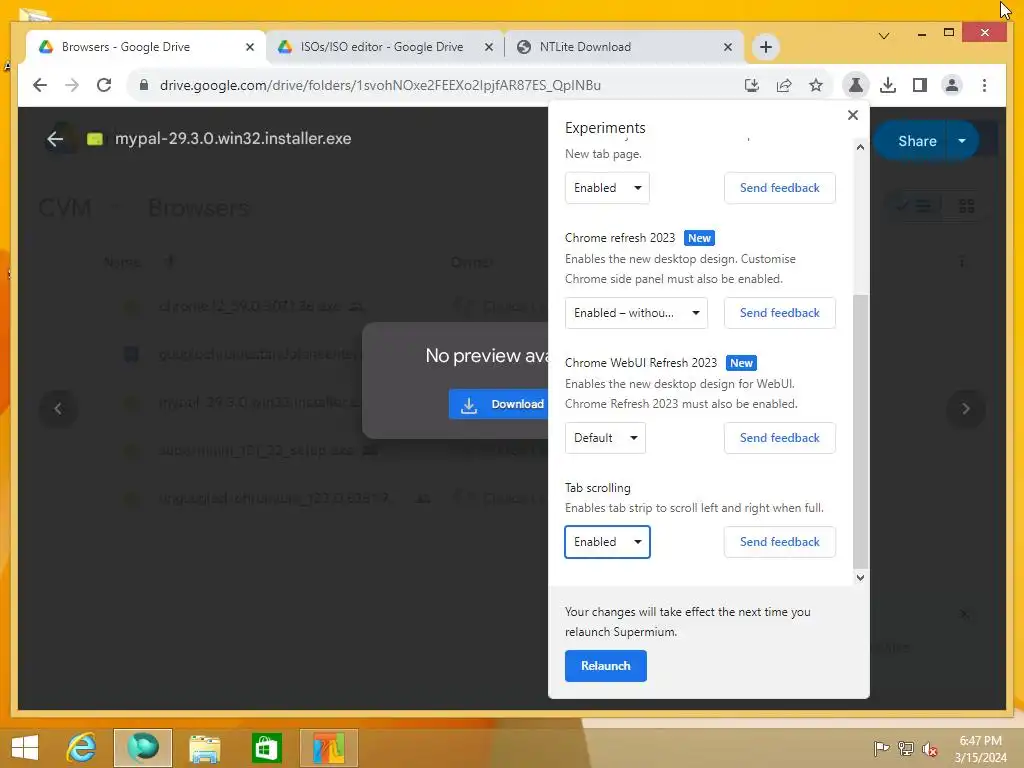Reload the current page
Screen dimensions: 1024x768
104,85
